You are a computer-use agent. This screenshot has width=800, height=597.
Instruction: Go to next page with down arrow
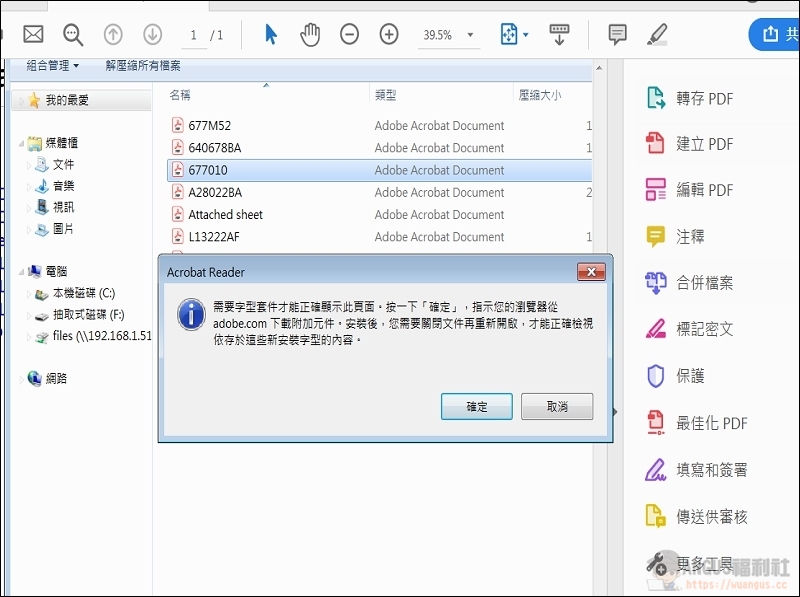click(152, 35)
